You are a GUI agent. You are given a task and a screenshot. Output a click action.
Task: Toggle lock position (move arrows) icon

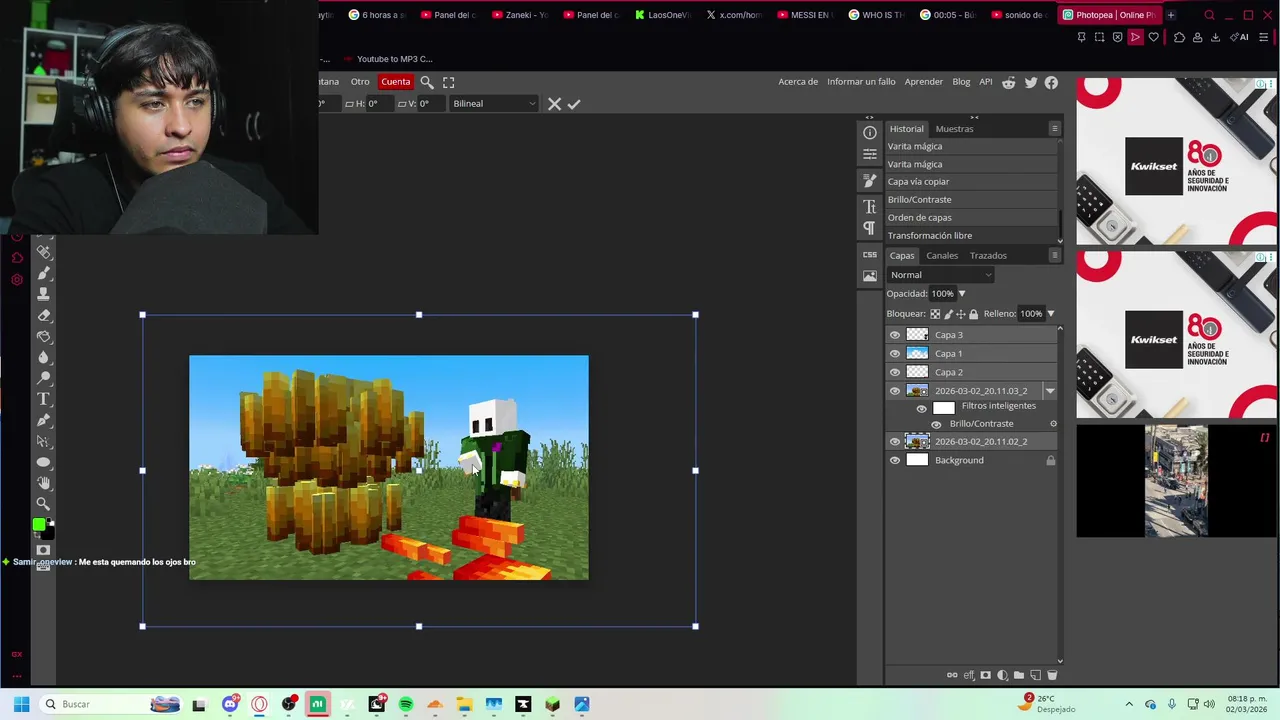click(961, 314)
